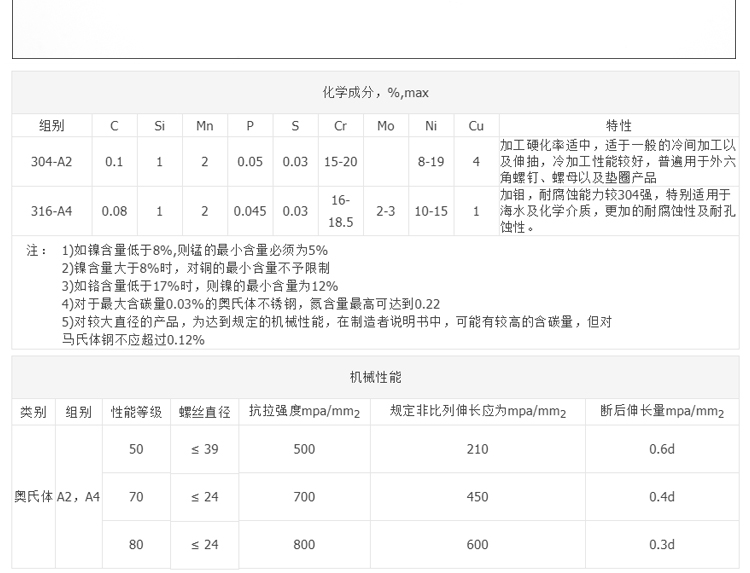This screenshot has width=750, height=573.
Task: Click the Ni value 8-19
Action: pos(431,161)
